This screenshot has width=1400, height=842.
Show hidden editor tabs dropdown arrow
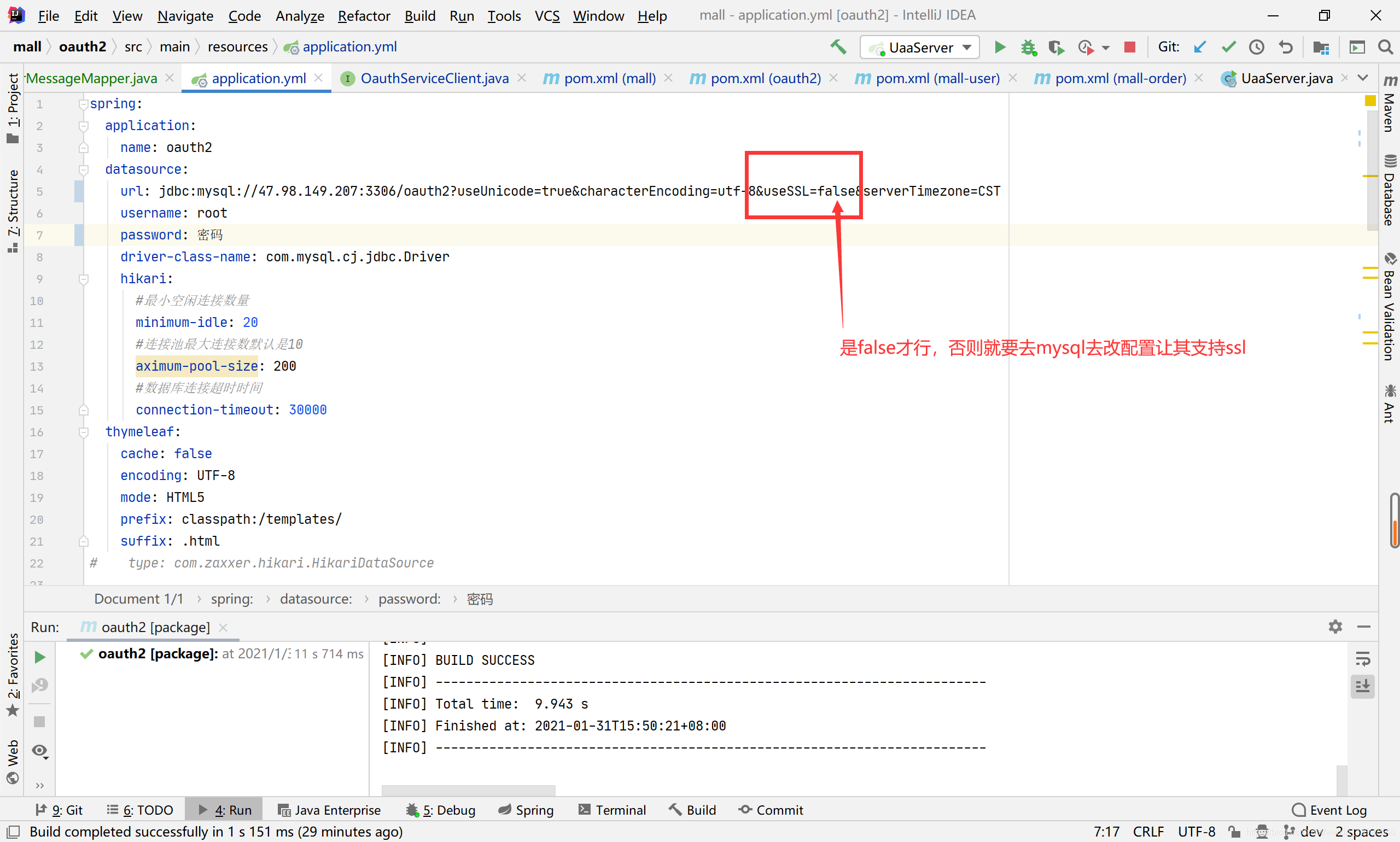coord(1363,78)
